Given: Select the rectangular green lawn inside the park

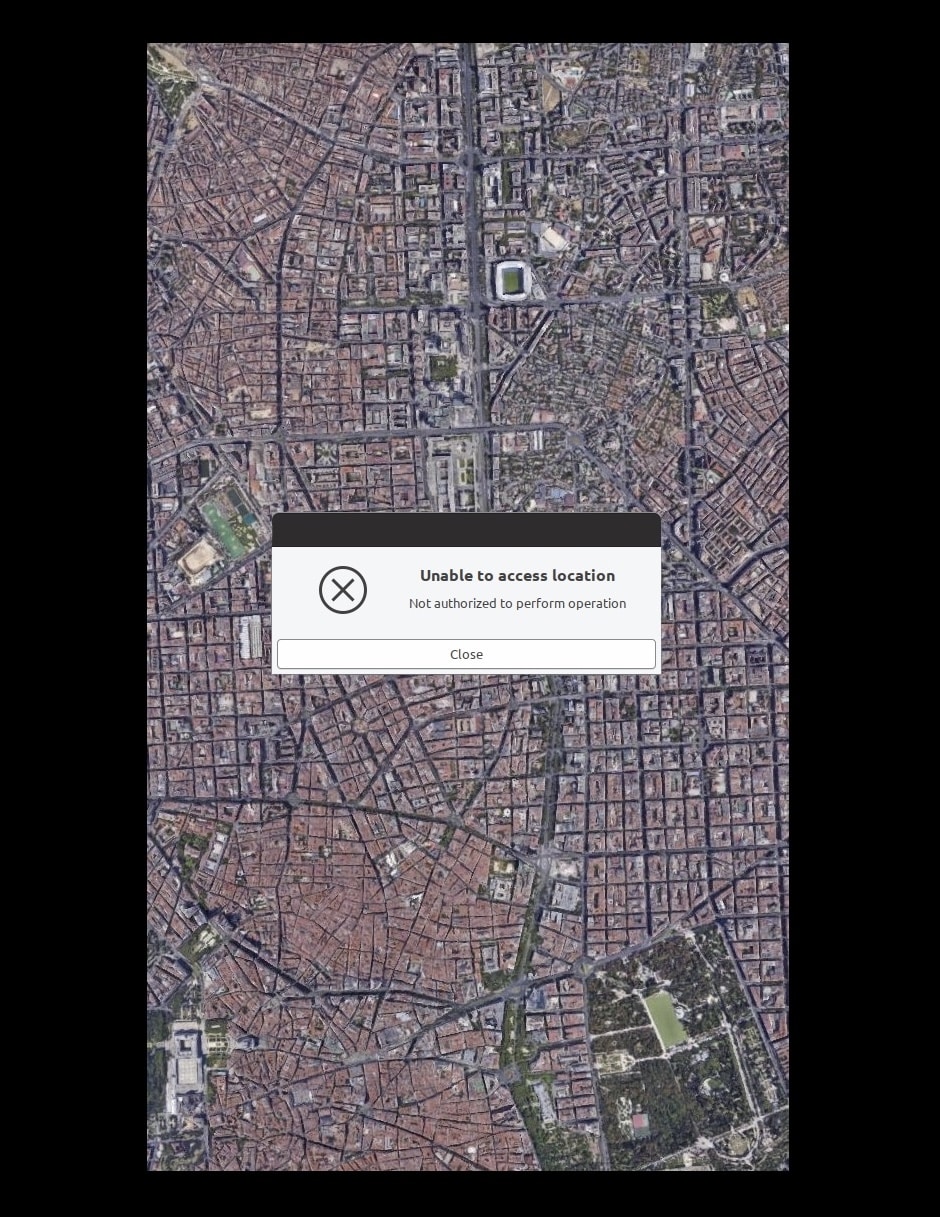Looking at the screenshot, I should coord(666,1017).
